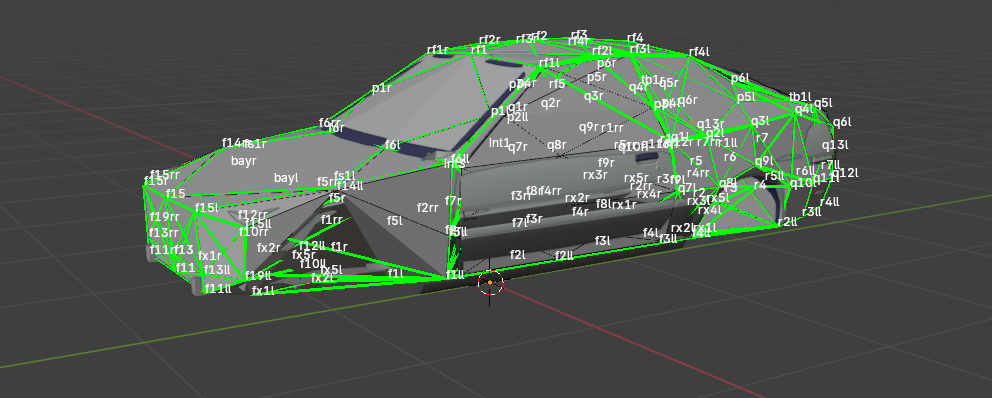992x398 pixels.
Task: Select the f1l node along the sill
Action: pyautogui.click(x=395, y=273)
